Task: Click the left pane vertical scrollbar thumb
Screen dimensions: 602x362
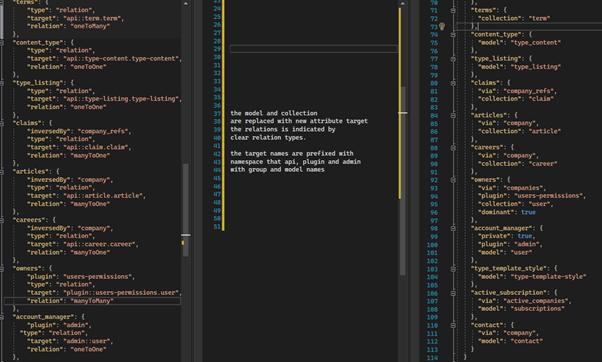Action: (186, 210)
